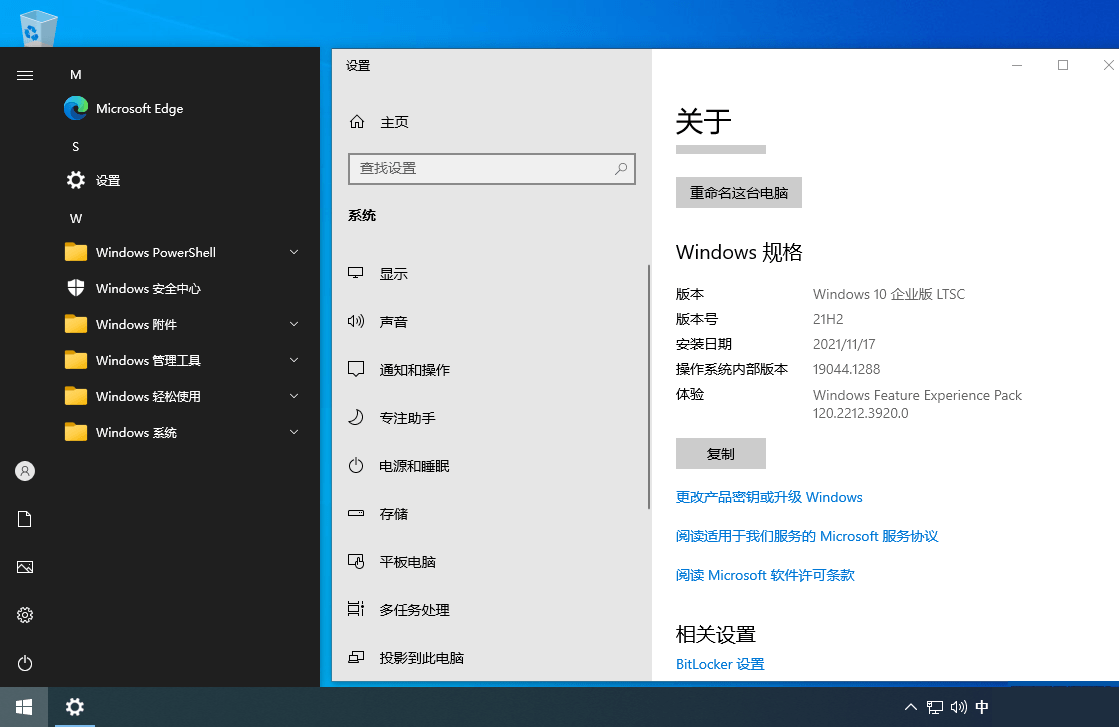1119x727 pixels.
Task: Click the power icon in Start sidebar
Action: coord(24,663)
